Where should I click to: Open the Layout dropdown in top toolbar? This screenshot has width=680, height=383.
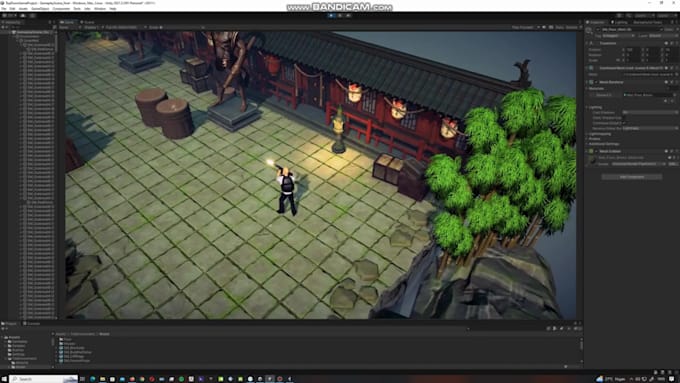[666, 16]
